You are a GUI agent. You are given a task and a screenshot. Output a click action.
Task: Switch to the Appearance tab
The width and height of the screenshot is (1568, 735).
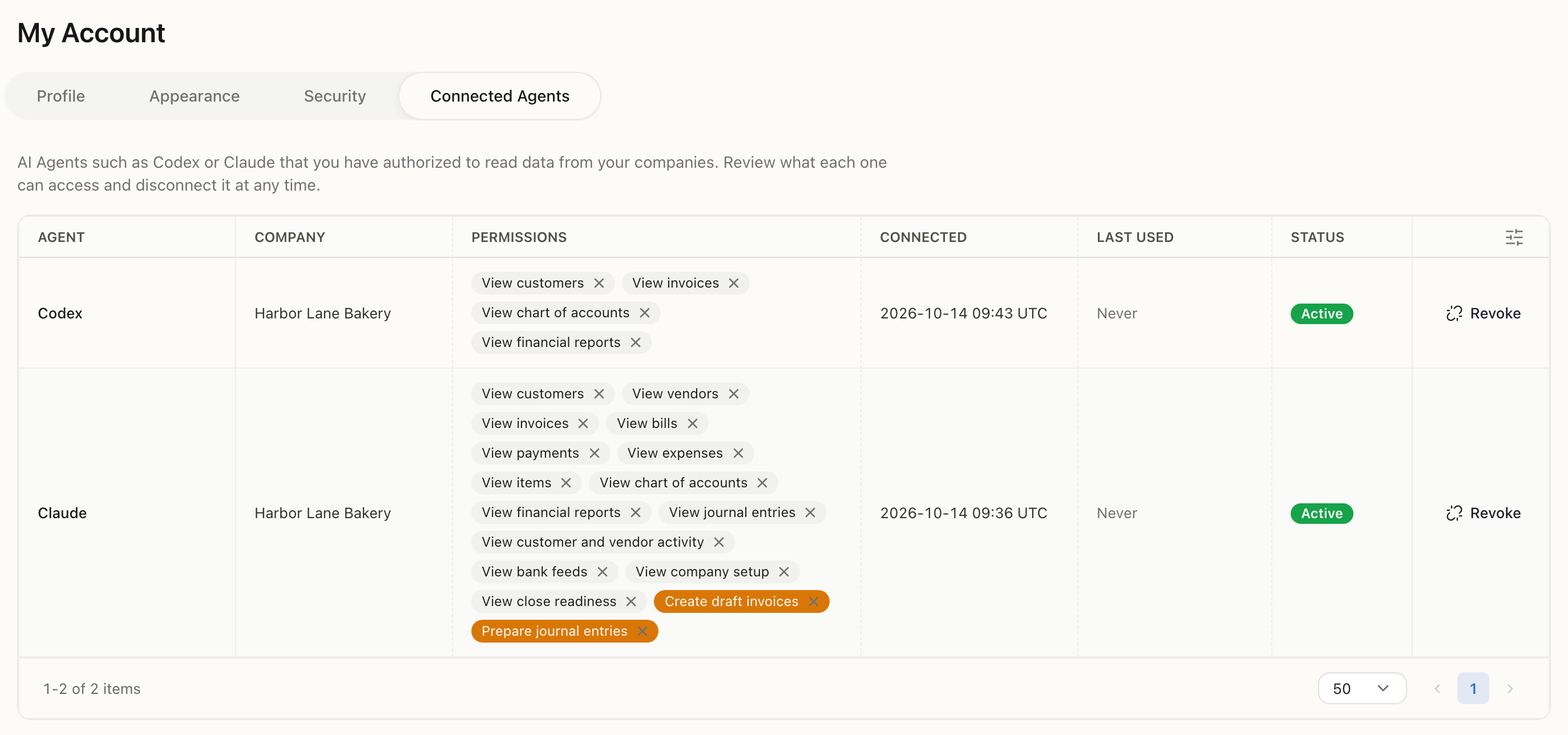(195, 96)
